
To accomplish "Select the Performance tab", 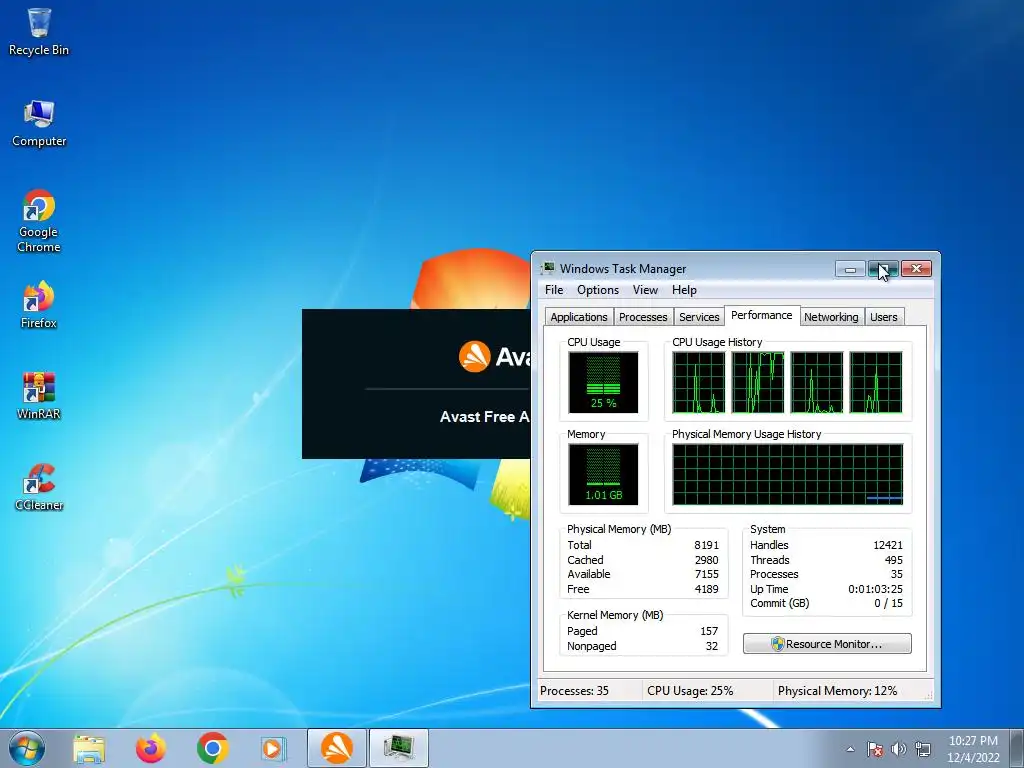I will pos(761,315).
